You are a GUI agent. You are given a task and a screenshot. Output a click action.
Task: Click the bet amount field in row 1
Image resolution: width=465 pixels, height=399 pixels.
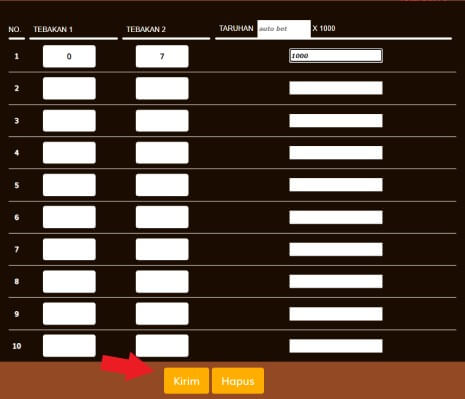tap(336, 56)
